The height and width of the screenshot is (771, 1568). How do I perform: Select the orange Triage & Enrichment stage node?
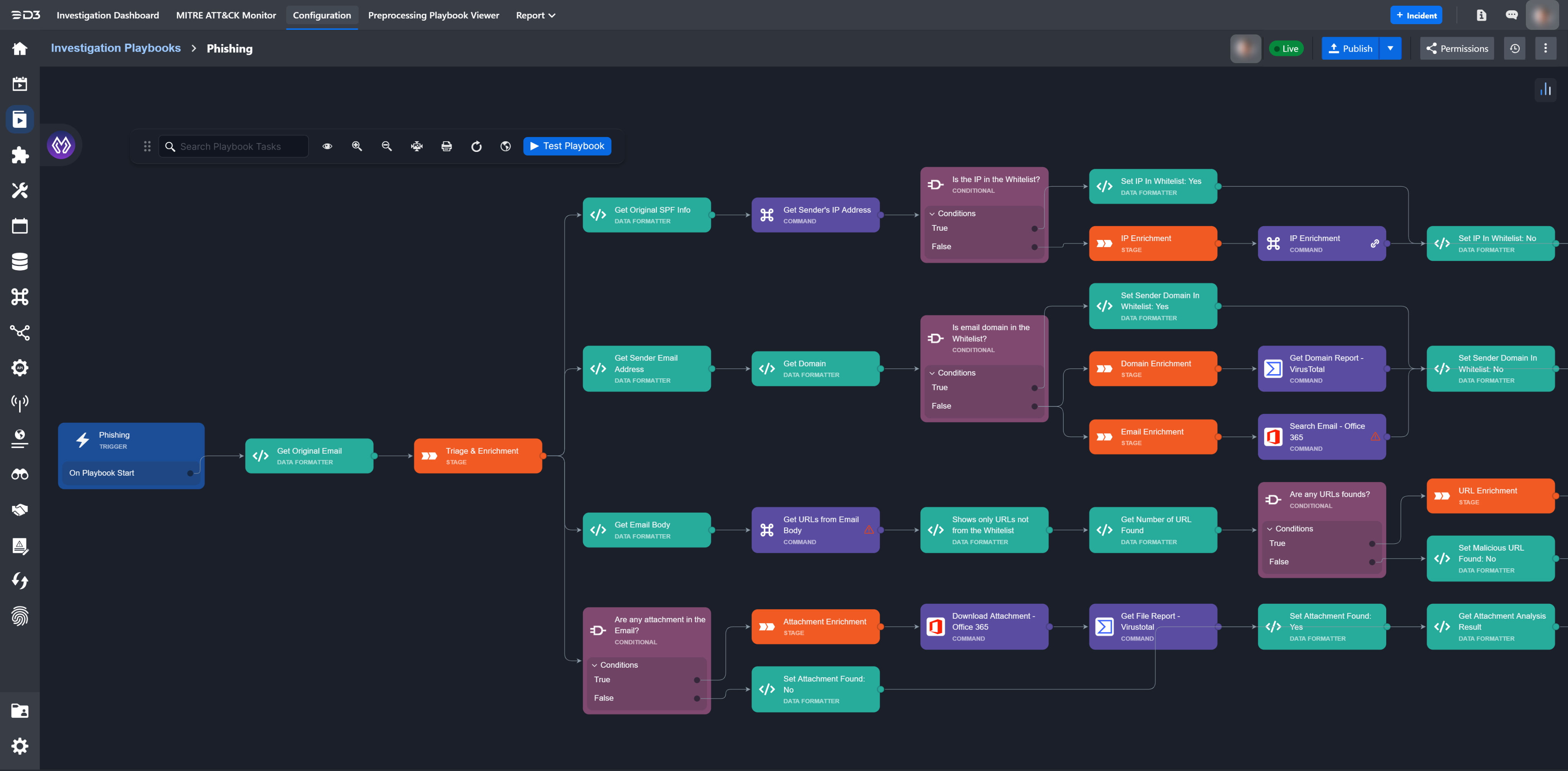pyautogui.click(x=478, y=456)
